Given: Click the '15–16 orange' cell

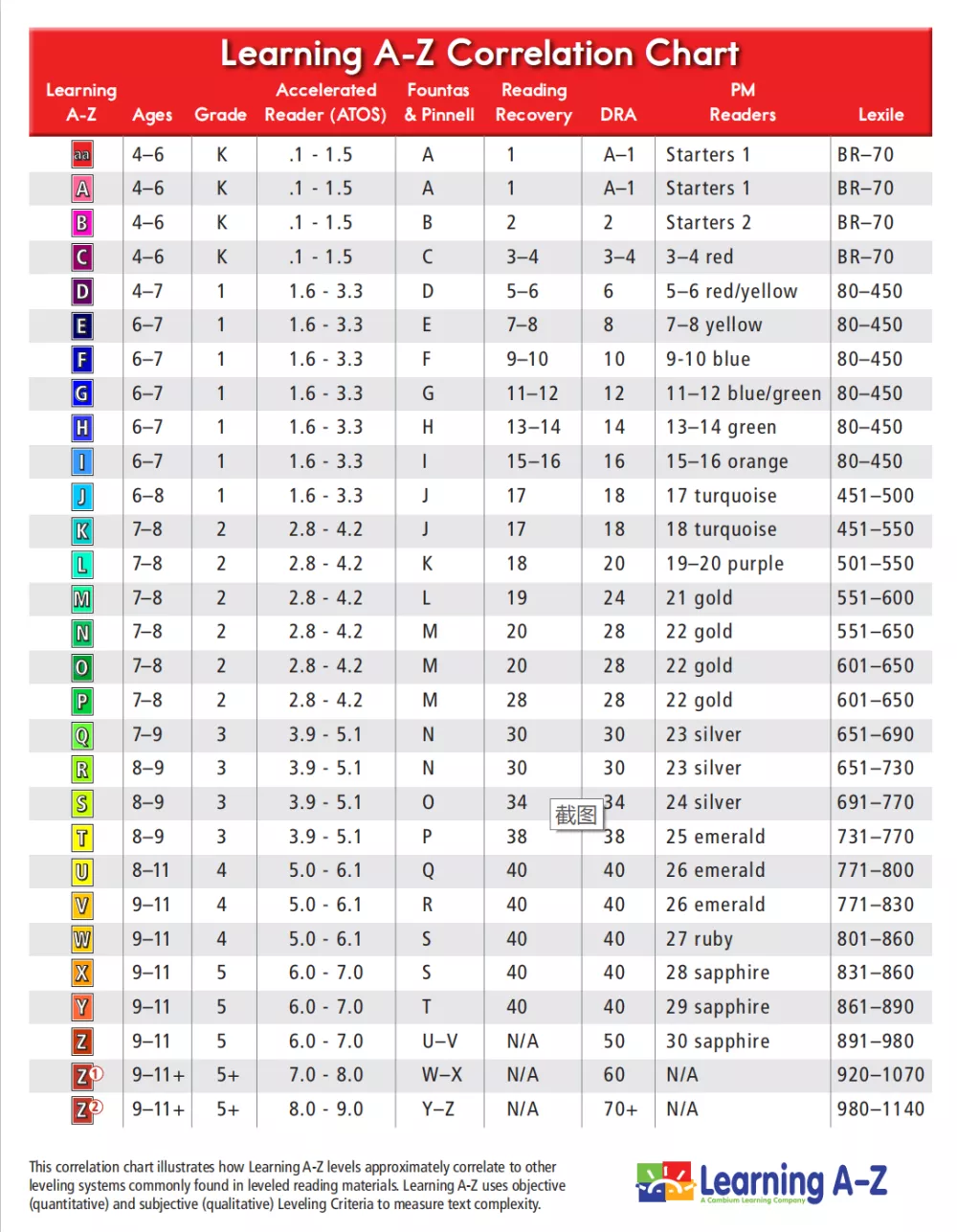Looking at the screenshot, I should point(726,461).
